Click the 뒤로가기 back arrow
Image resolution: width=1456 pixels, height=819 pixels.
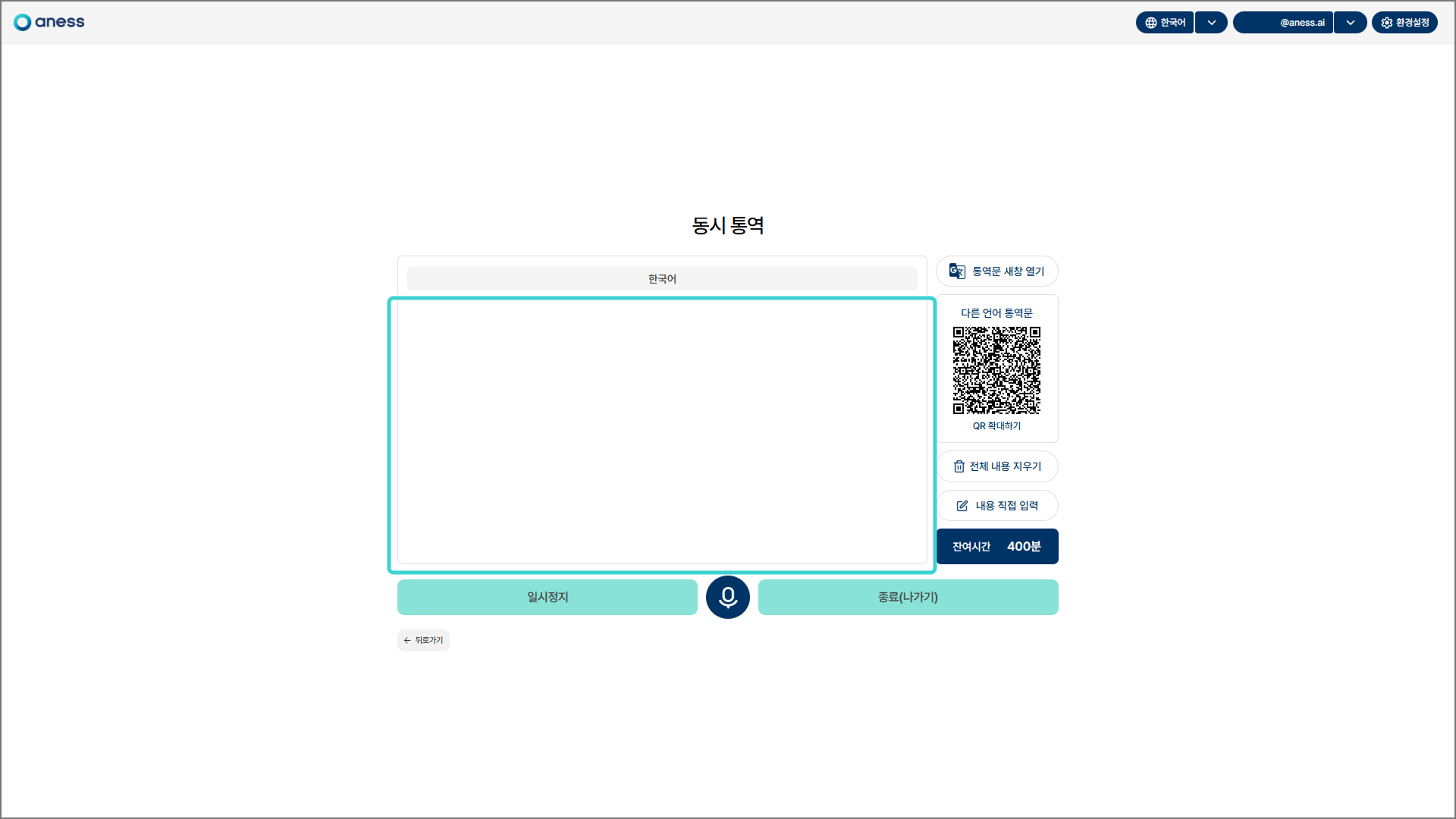(x=408, y=641)
